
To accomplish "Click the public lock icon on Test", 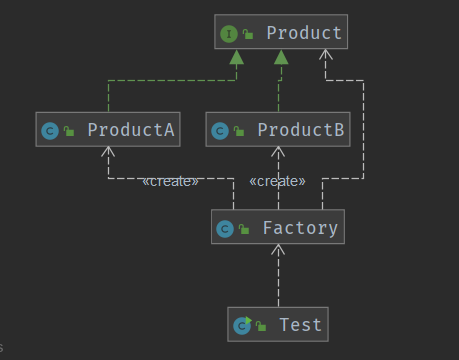I will click(x=261, y=326).
